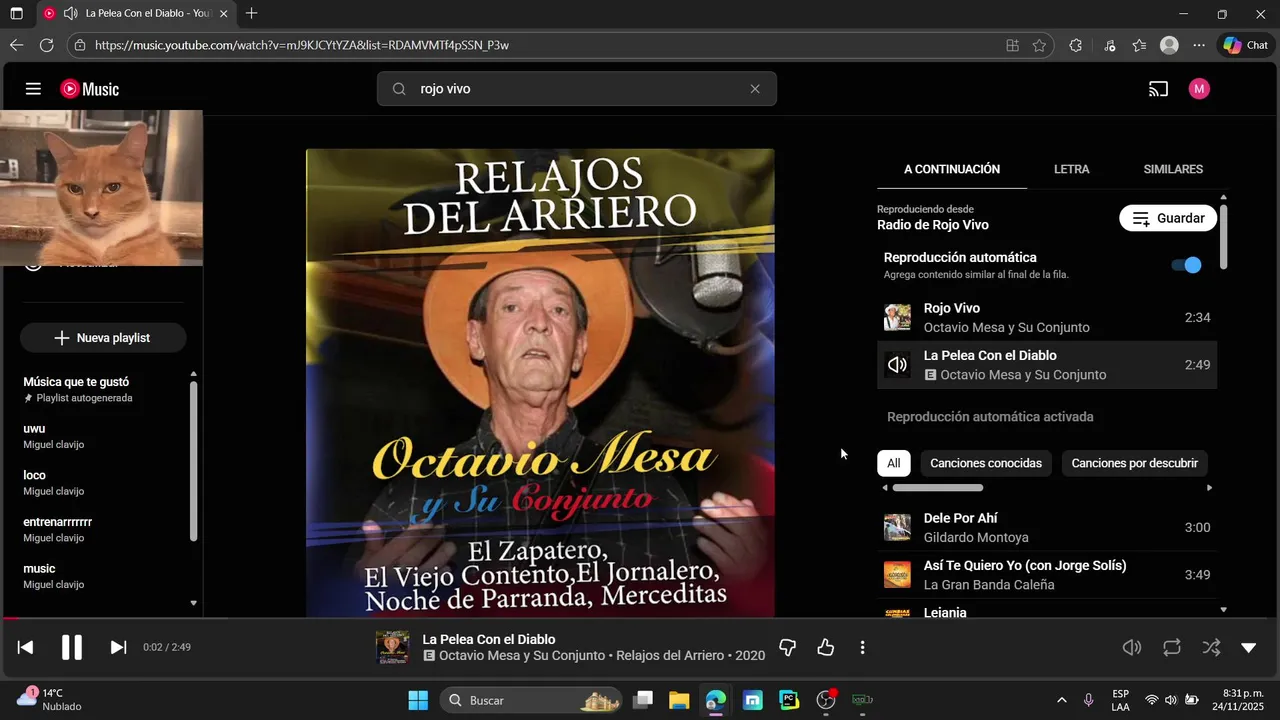Click the playing La Pelea Con el Diablo row

[1047, 365]
